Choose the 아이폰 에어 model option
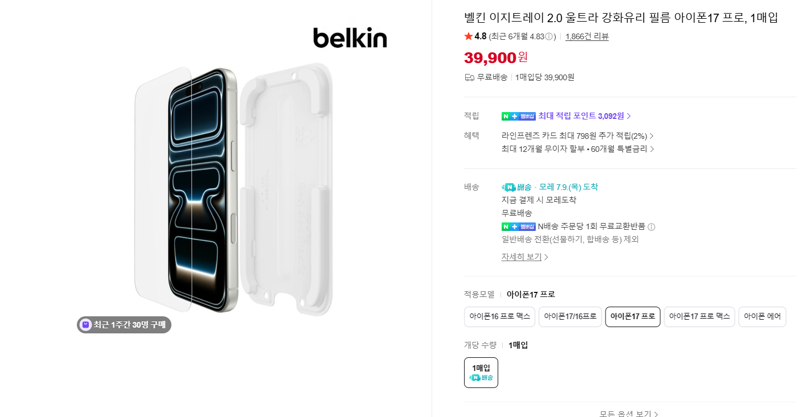Image resolution: width=800 pixels, height=417 pixels. [762, 316]
